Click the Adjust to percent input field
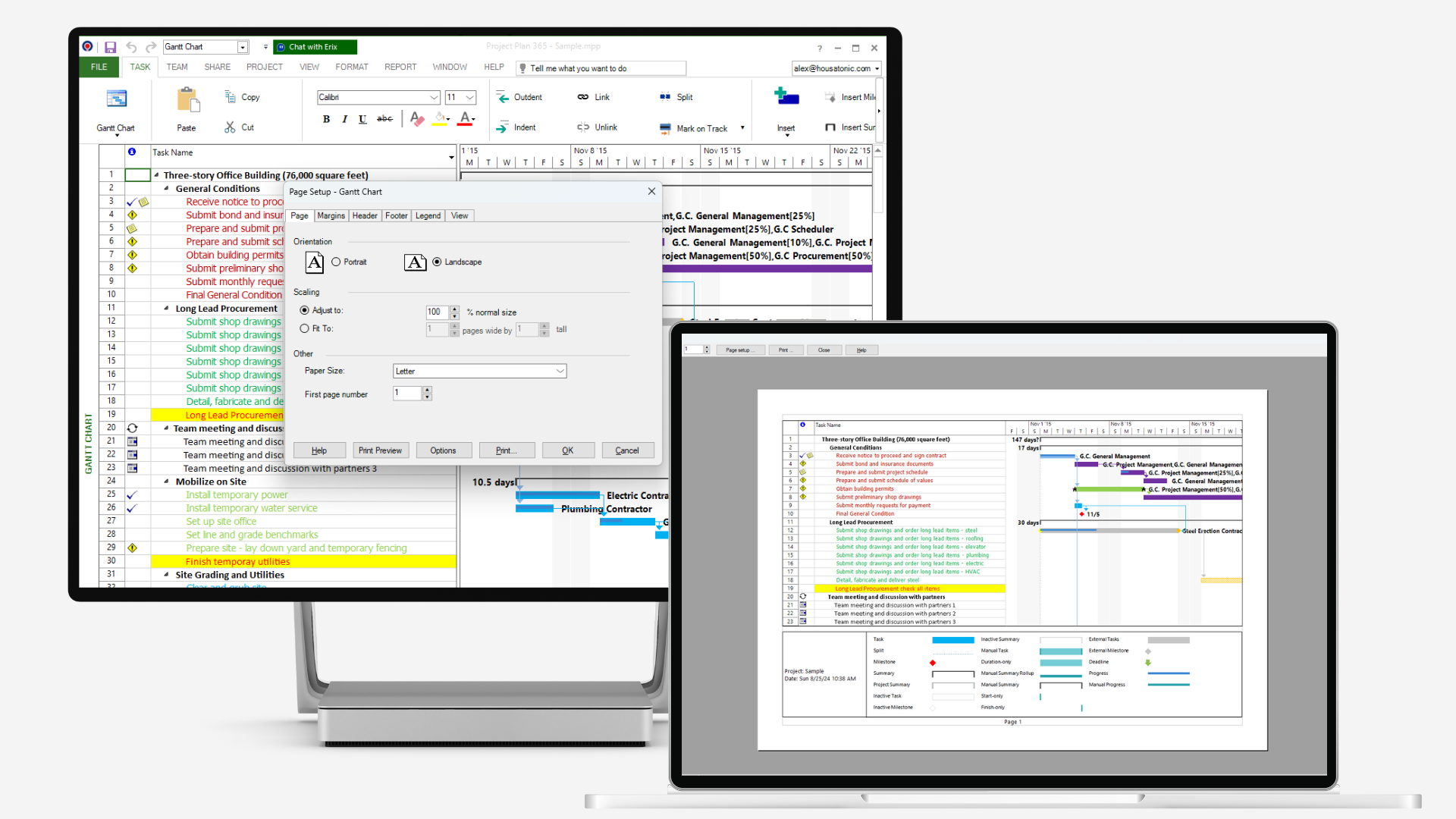The image size is (1456, 819). click(x=438, y=312)
